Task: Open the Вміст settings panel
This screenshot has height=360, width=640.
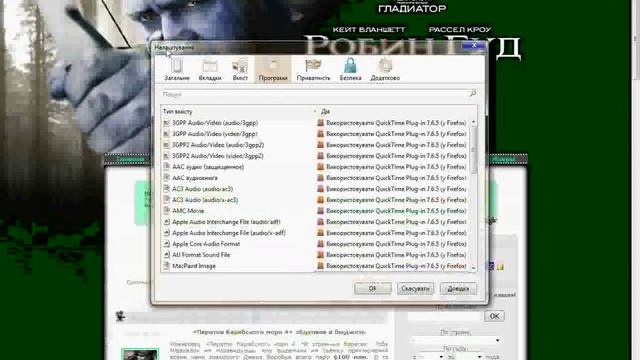Action: pyautogui.click(x=240, y=69)
